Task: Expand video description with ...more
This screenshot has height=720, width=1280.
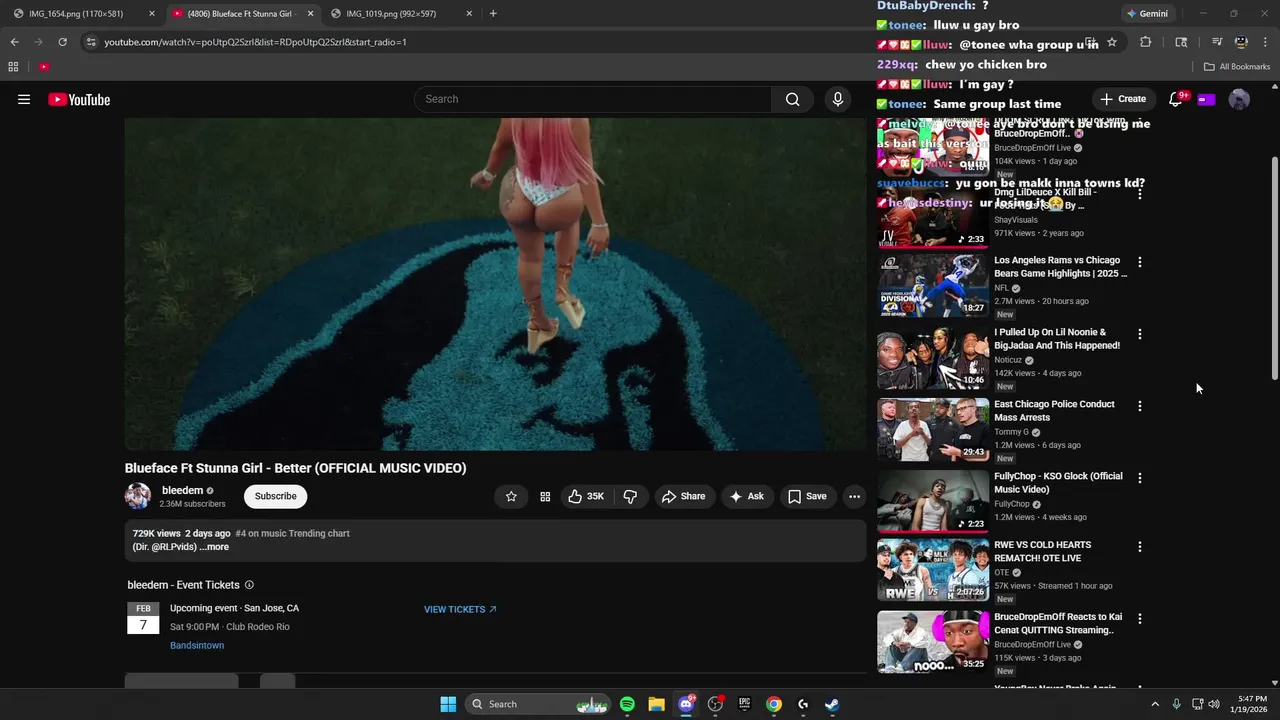Action: (x=214, y=547)
